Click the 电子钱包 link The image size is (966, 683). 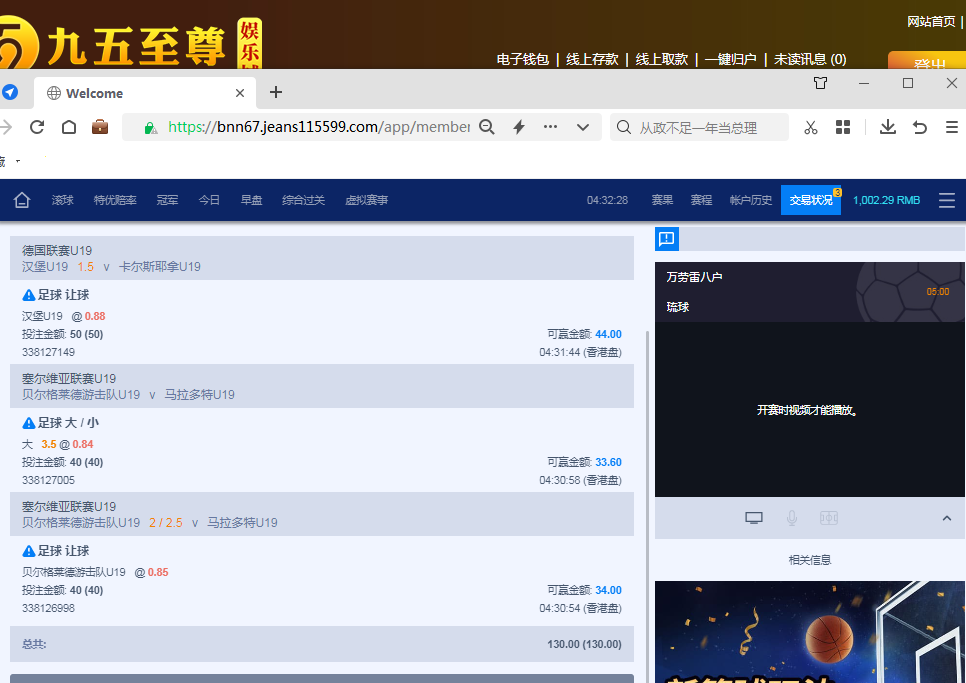point(523,59)
